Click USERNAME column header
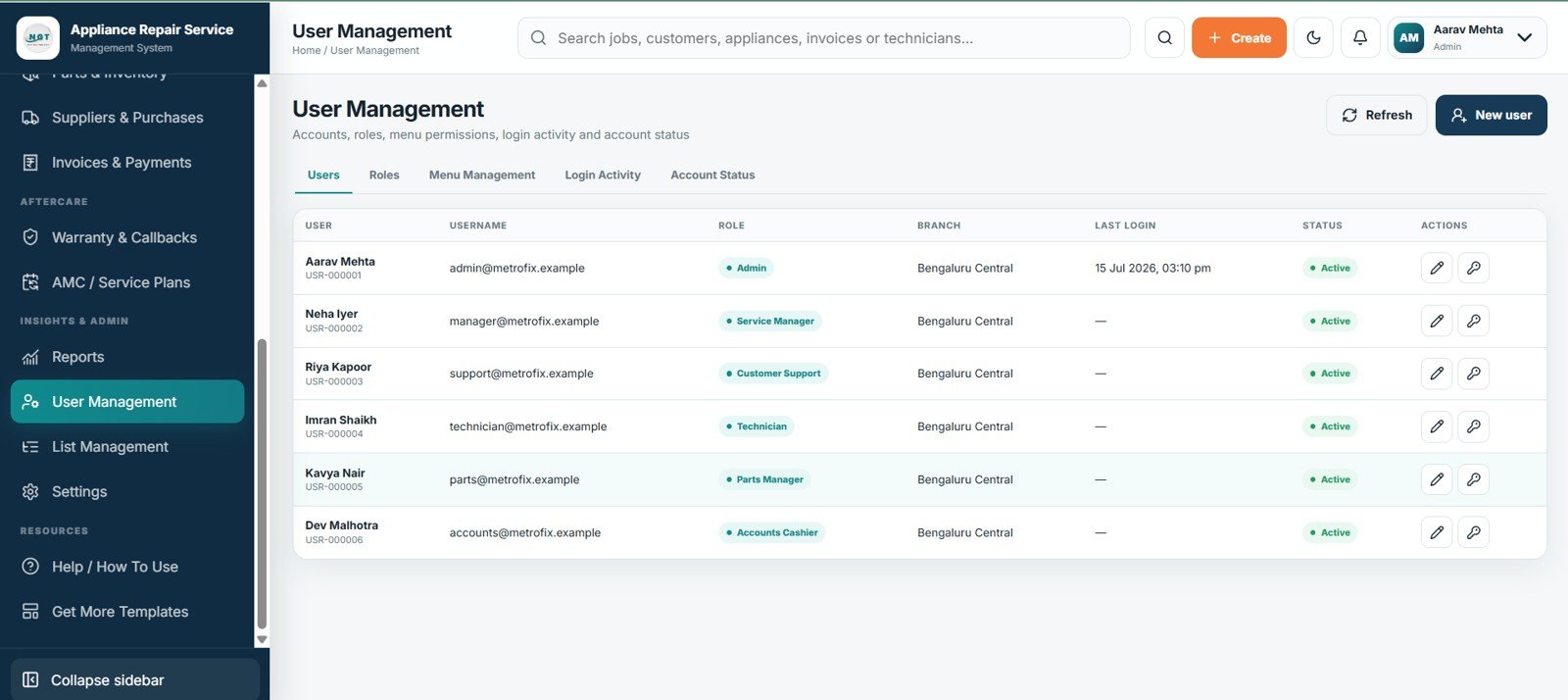 click(478, 225)
